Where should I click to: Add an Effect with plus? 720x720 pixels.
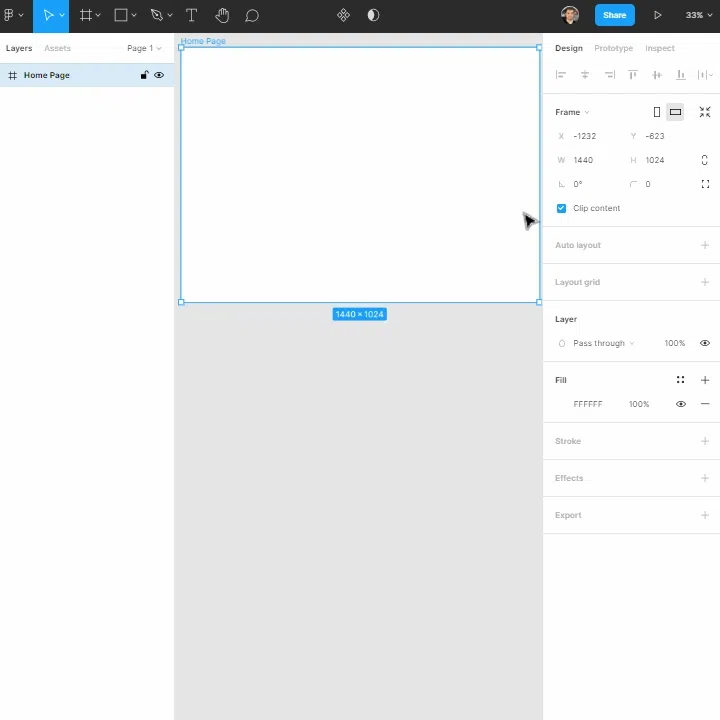(x=705, y=478)
